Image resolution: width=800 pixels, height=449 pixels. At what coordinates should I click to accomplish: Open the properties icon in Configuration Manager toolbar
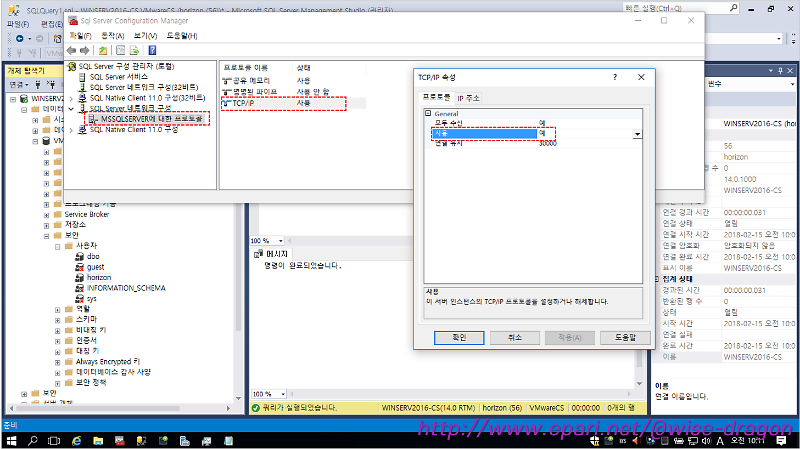pos(120,51)
